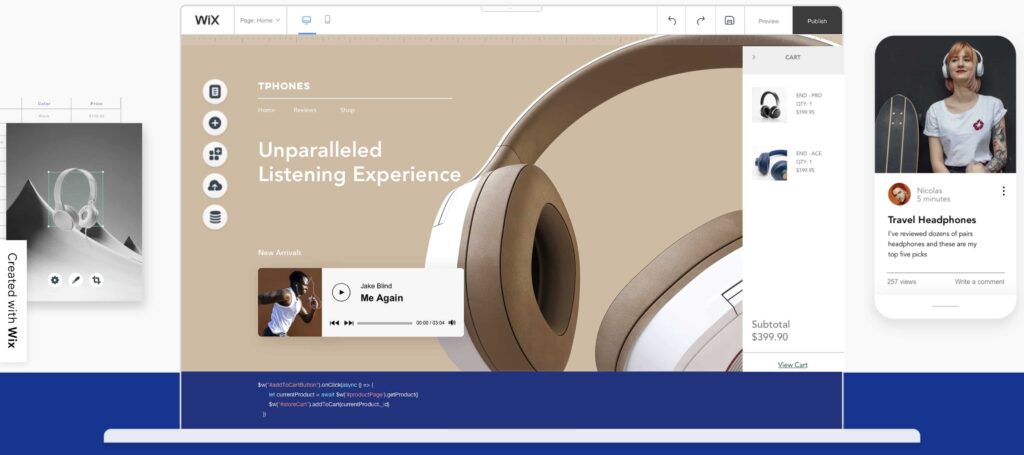This screenshot has height=455, width=1024.
Task: Go to Shop nav menu item
Action: (x=347, y=110)
